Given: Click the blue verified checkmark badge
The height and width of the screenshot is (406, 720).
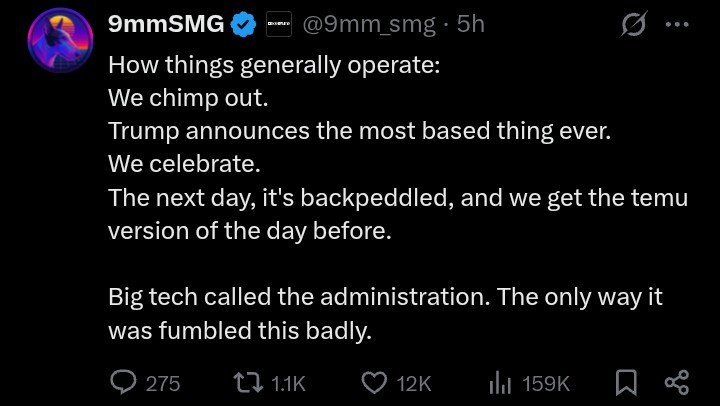Looking at the screenshot, I should coord(243,25).
